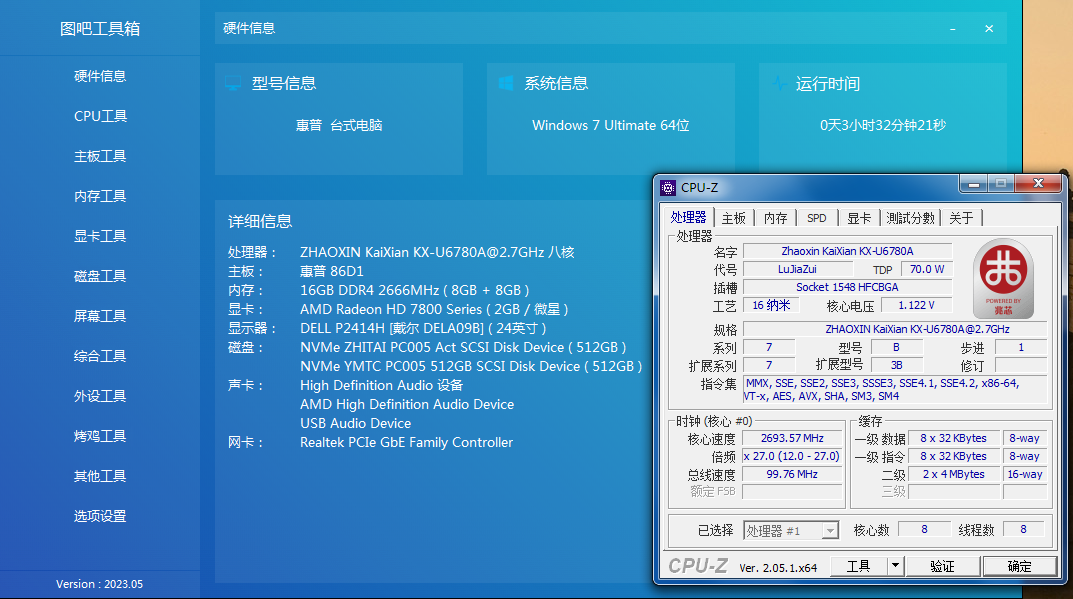Select 显卡工具 from the sidebar

(100, 236)
